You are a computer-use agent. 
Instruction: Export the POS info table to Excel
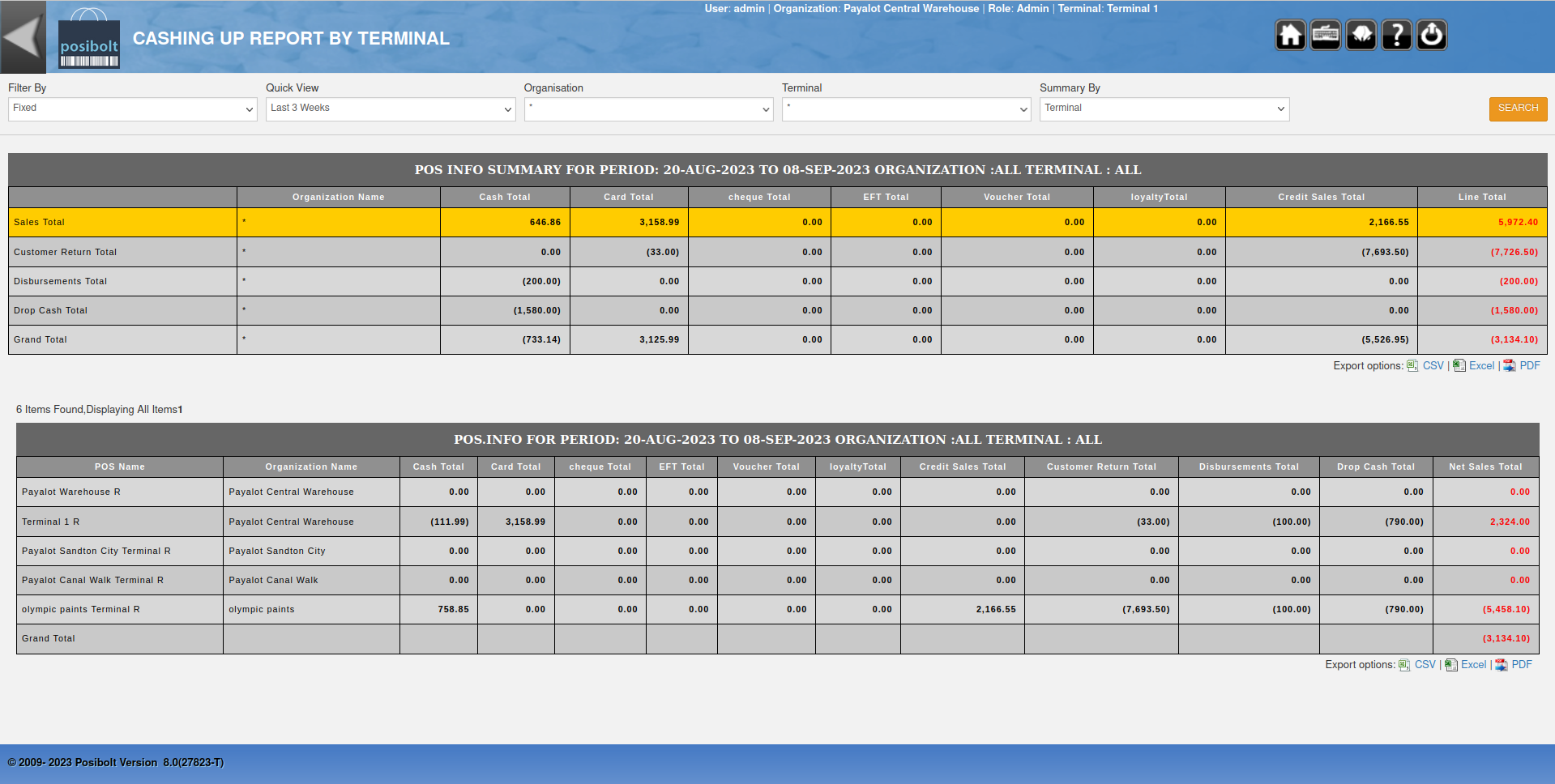click(x=1472, y=665)
